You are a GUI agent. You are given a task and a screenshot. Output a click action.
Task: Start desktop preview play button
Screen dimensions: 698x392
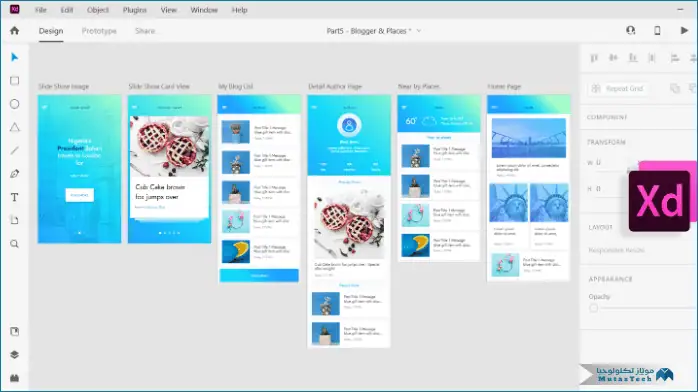click(684, 30)
